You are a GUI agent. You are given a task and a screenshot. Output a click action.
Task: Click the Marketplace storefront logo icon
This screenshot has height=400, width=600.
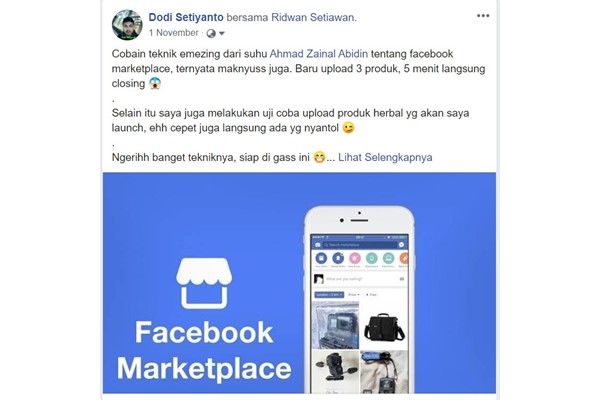(x=204, y=283)
